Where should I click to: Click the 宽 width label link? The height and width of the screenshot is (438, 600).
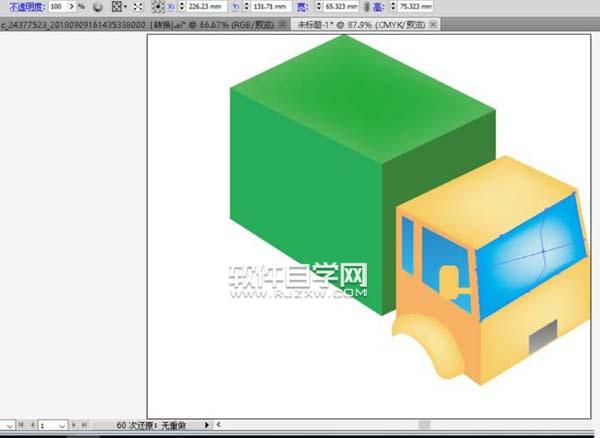click(x=303, y=6)
